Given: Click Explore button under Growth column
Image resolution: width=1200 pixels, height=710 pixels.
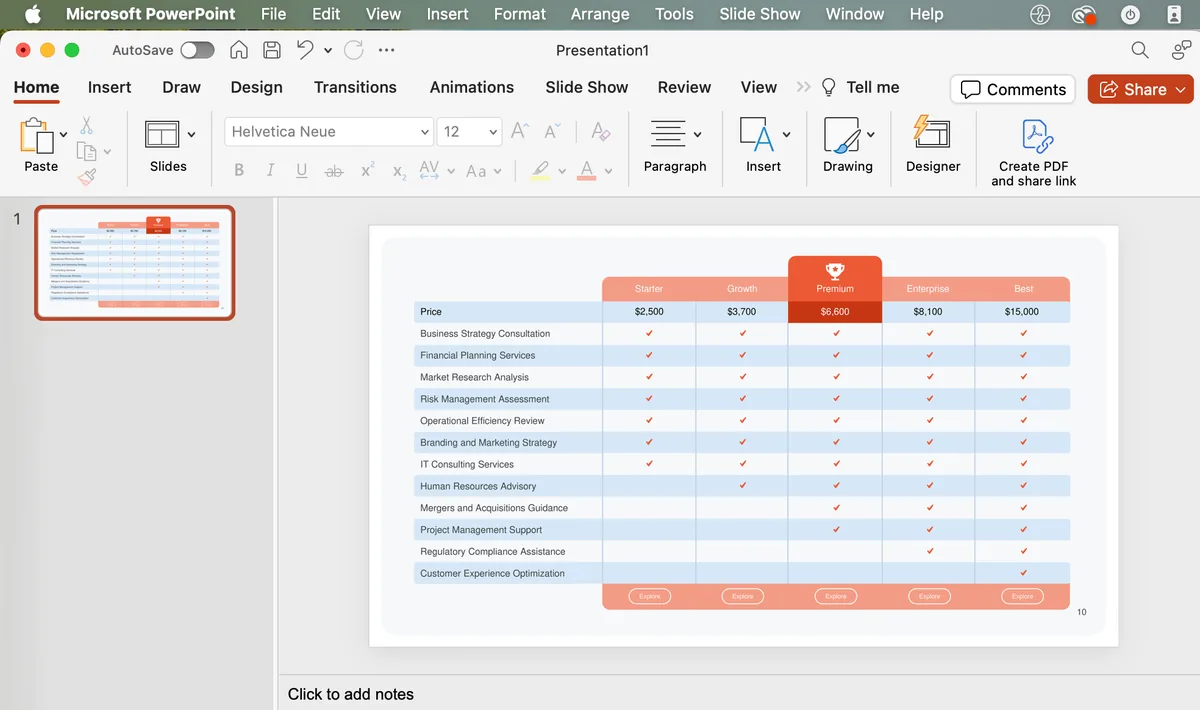Looking at the screenshot, I should pos(742,596).
